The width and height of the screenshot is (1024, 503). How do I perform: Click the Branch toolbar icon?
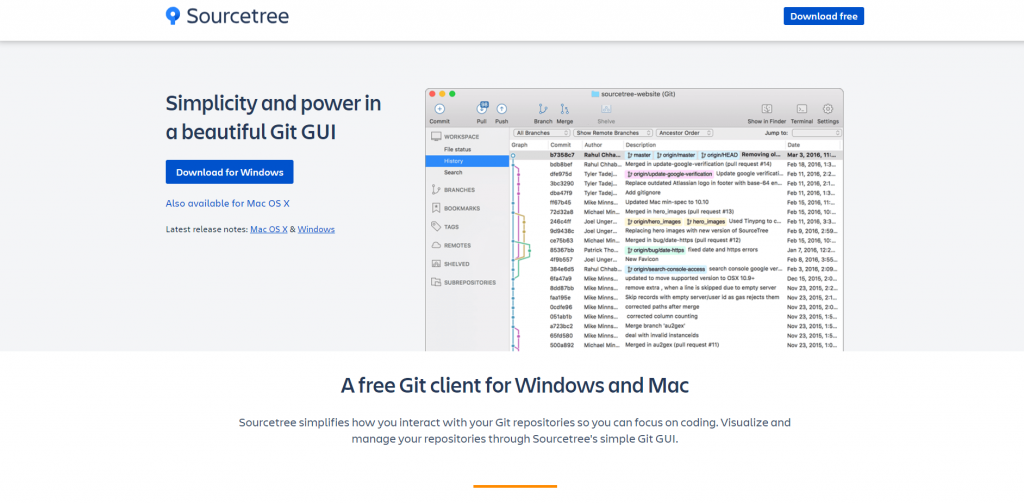point(543,109)
